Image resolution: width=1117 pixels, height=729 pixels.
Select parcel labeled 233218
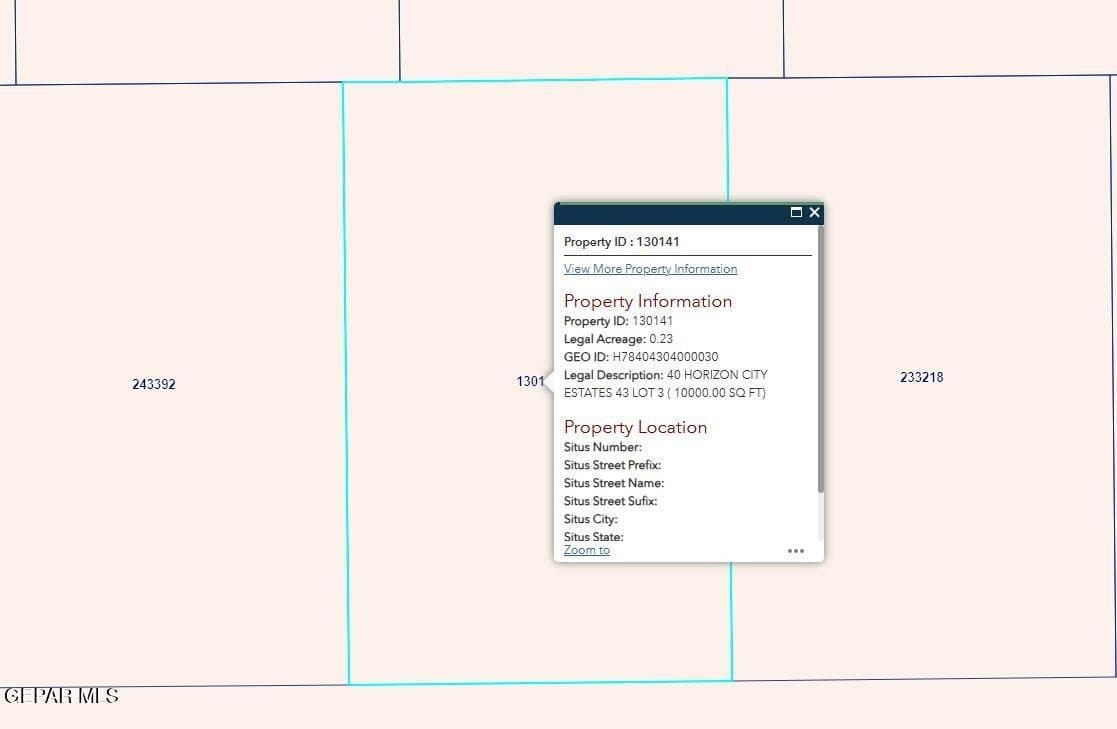pos(922,377)
